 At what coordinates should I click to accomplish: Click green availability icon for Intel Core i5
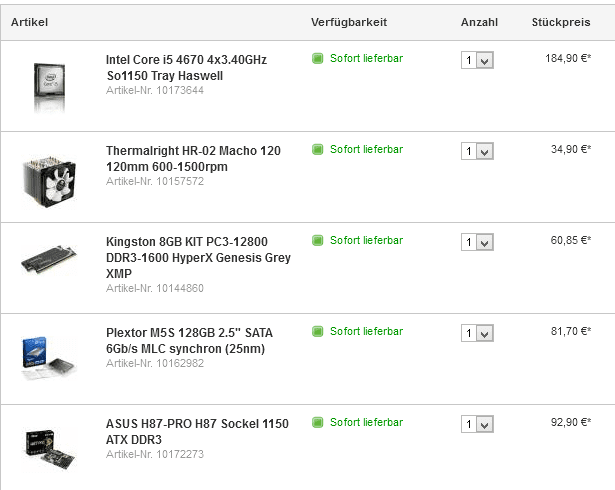click(318, 59)
